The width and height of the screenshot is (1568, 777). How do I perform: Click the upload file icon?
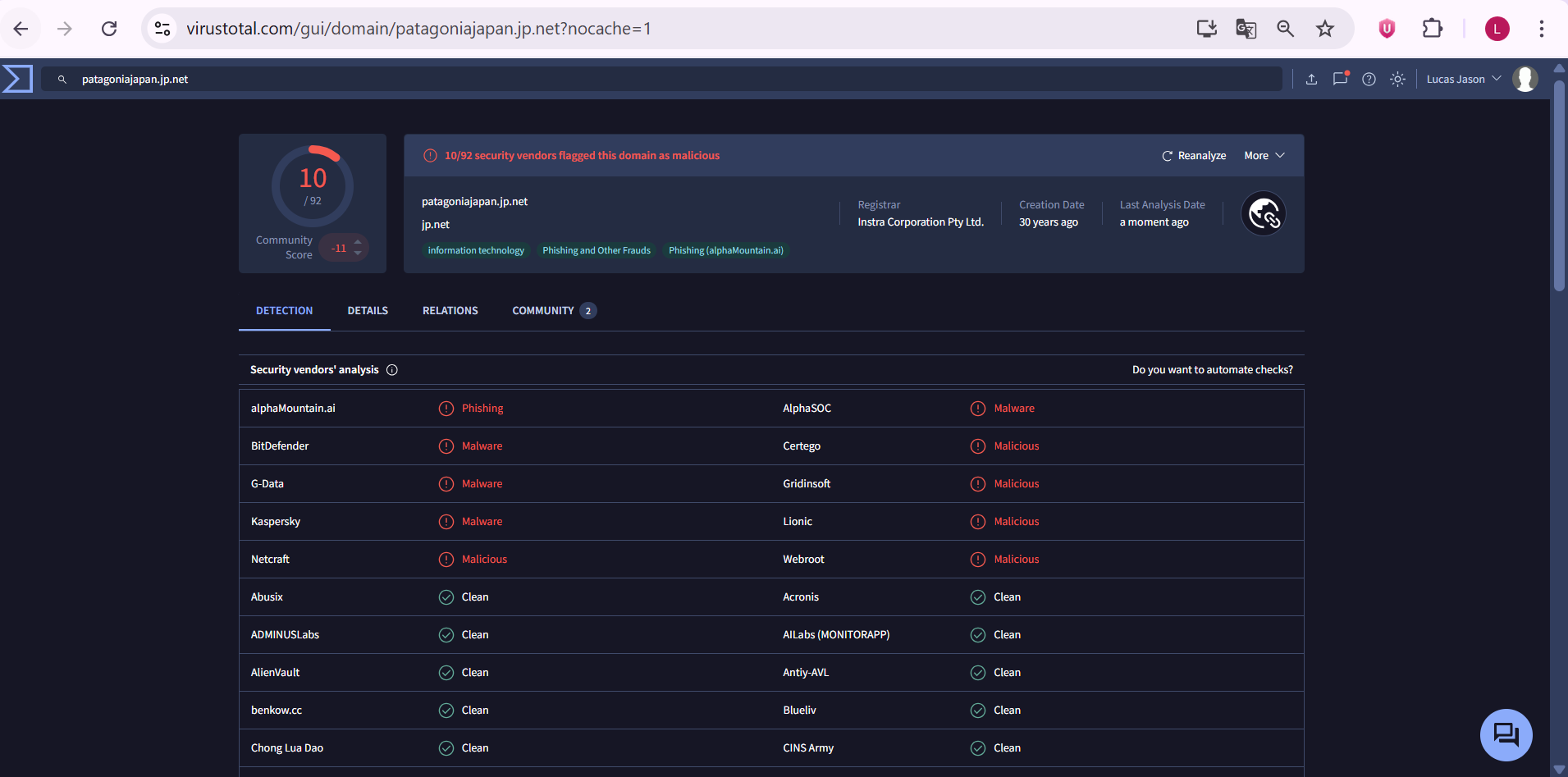click(x=1311, y=79)
